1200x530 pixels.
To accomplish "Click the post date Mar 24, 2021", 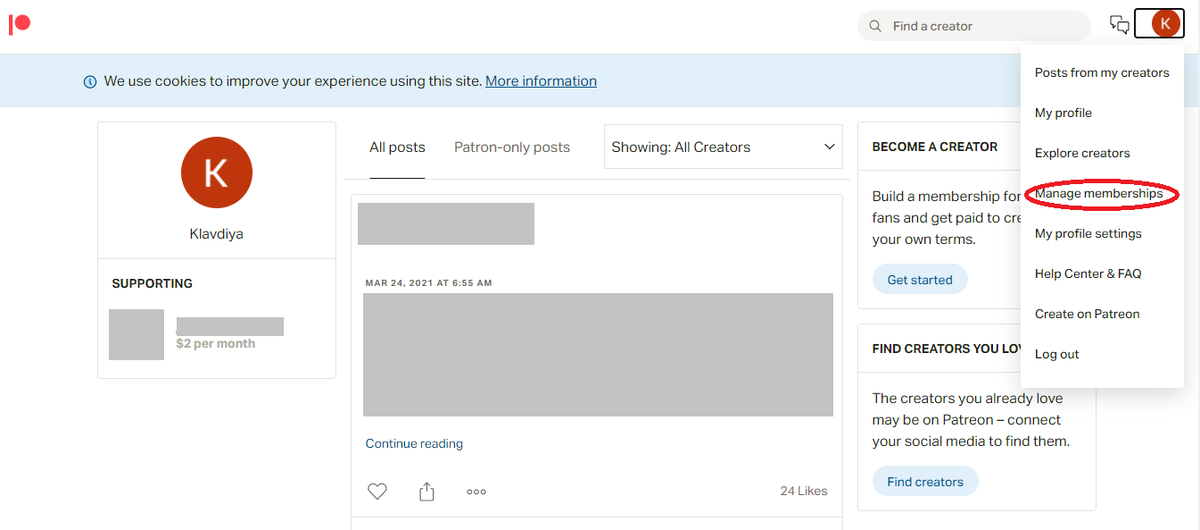I will tap(428, 283).
